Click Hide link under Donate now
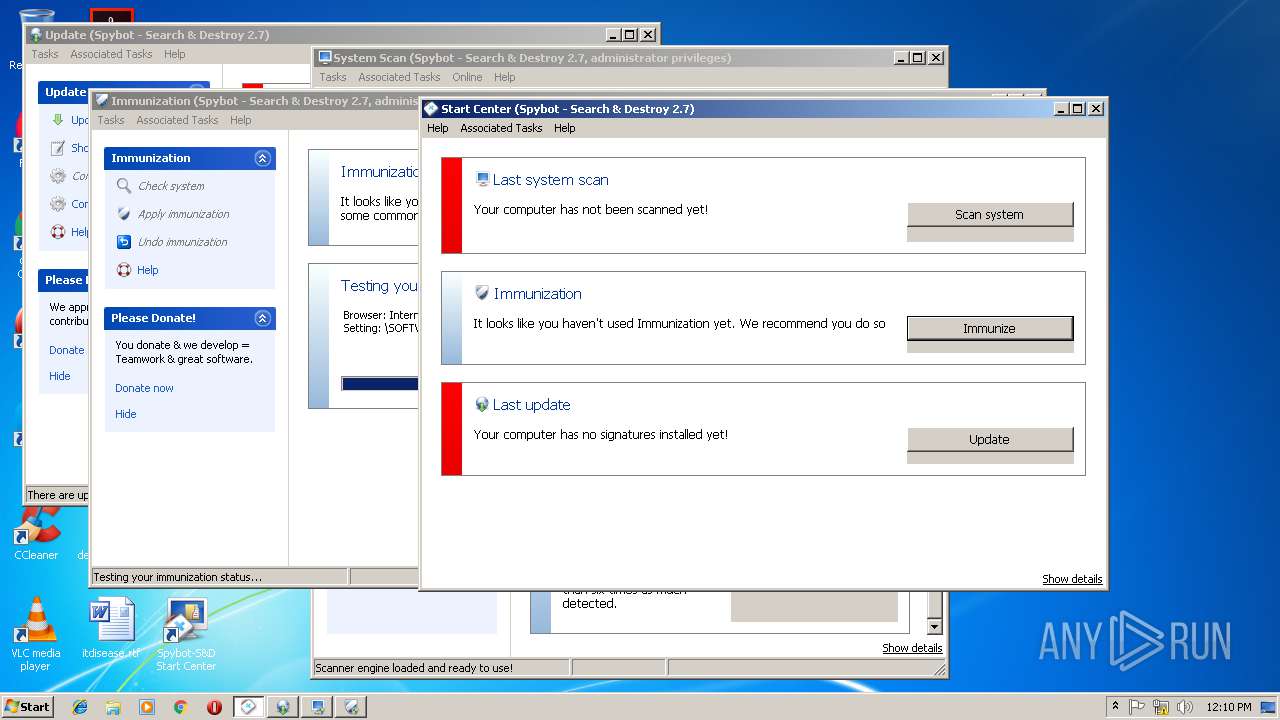The height and width of the screenshot is (720, 1280). point(125,414)
